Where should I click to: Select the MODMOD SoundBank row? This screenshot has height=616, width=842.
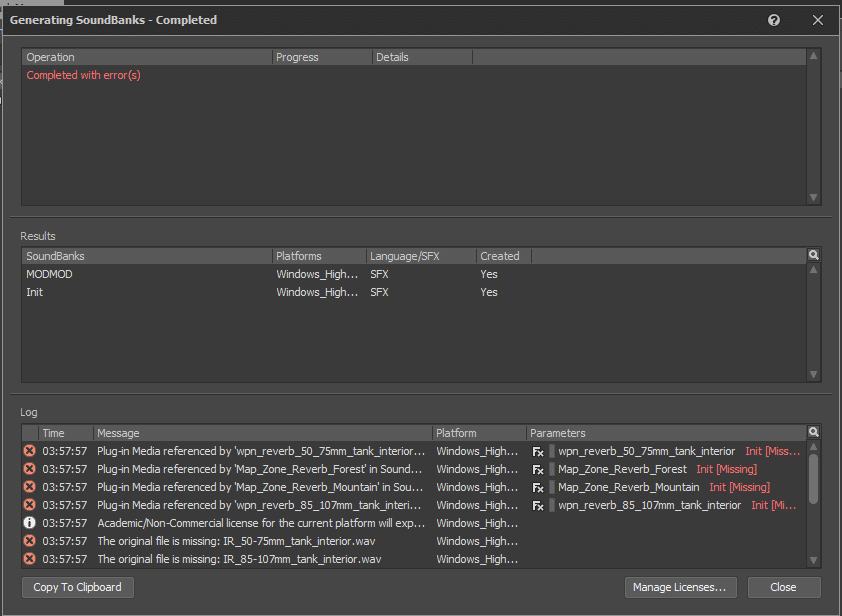pyautogui.click(x=413, y=274)
